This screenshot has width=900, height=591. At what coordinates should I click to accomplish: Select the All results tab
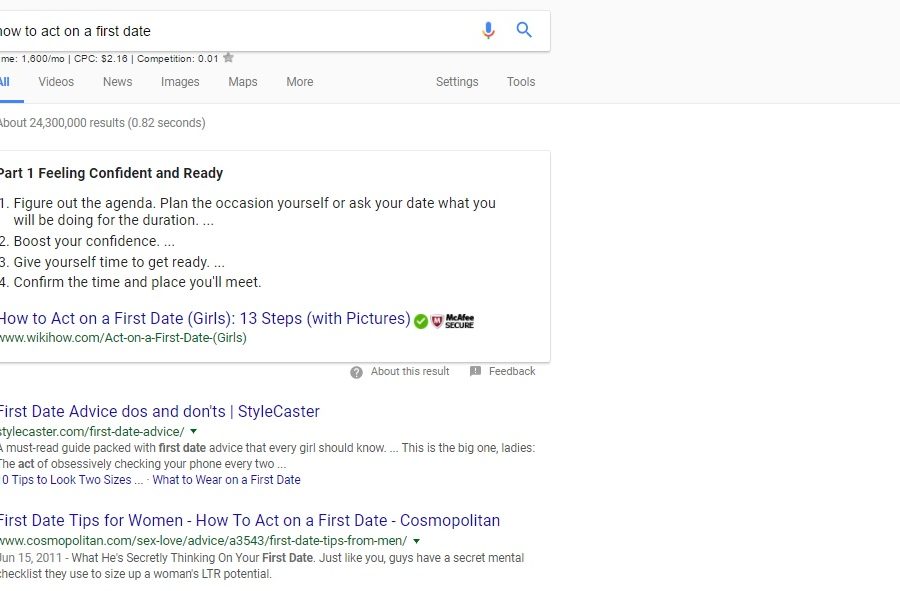[x=5, y=81]
